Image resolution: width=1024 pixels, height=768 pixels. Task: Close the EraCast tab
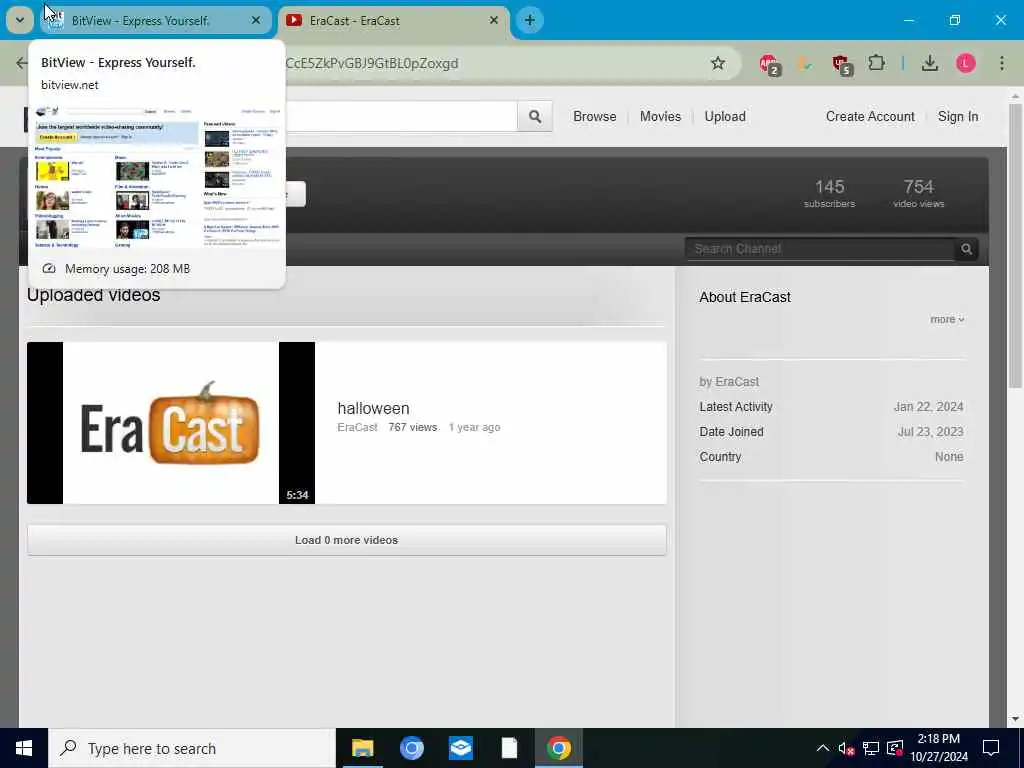[494, 21]
